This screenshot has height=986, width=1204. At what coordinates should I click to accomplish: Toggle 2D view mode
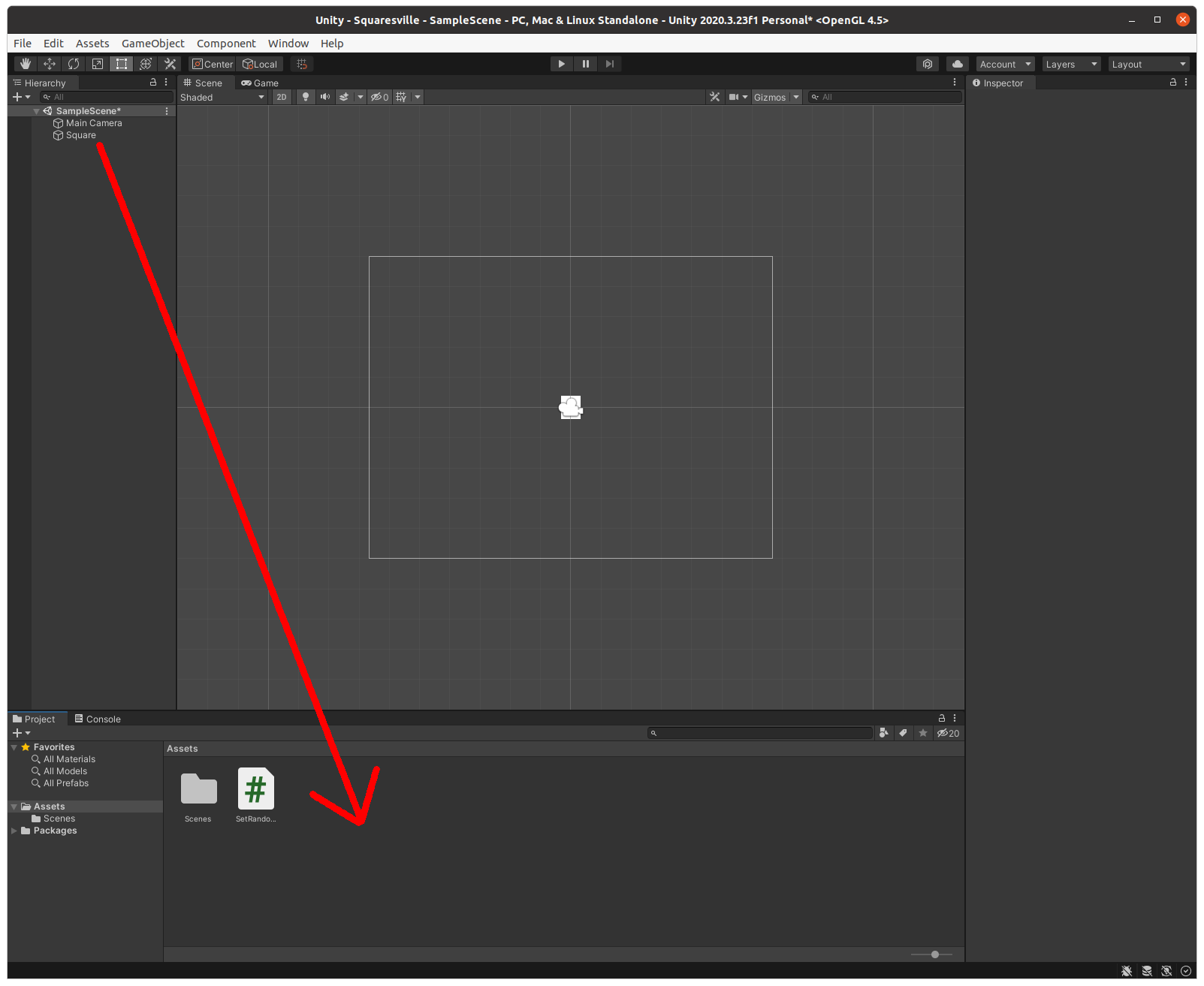[281, 96]
